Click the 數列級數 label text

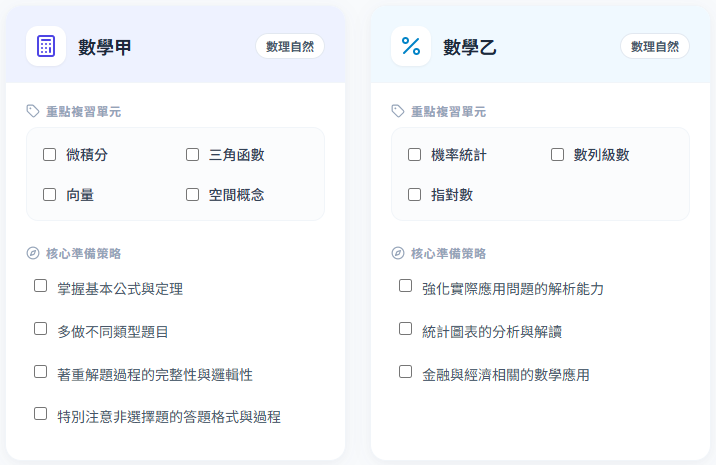point(601,155)
